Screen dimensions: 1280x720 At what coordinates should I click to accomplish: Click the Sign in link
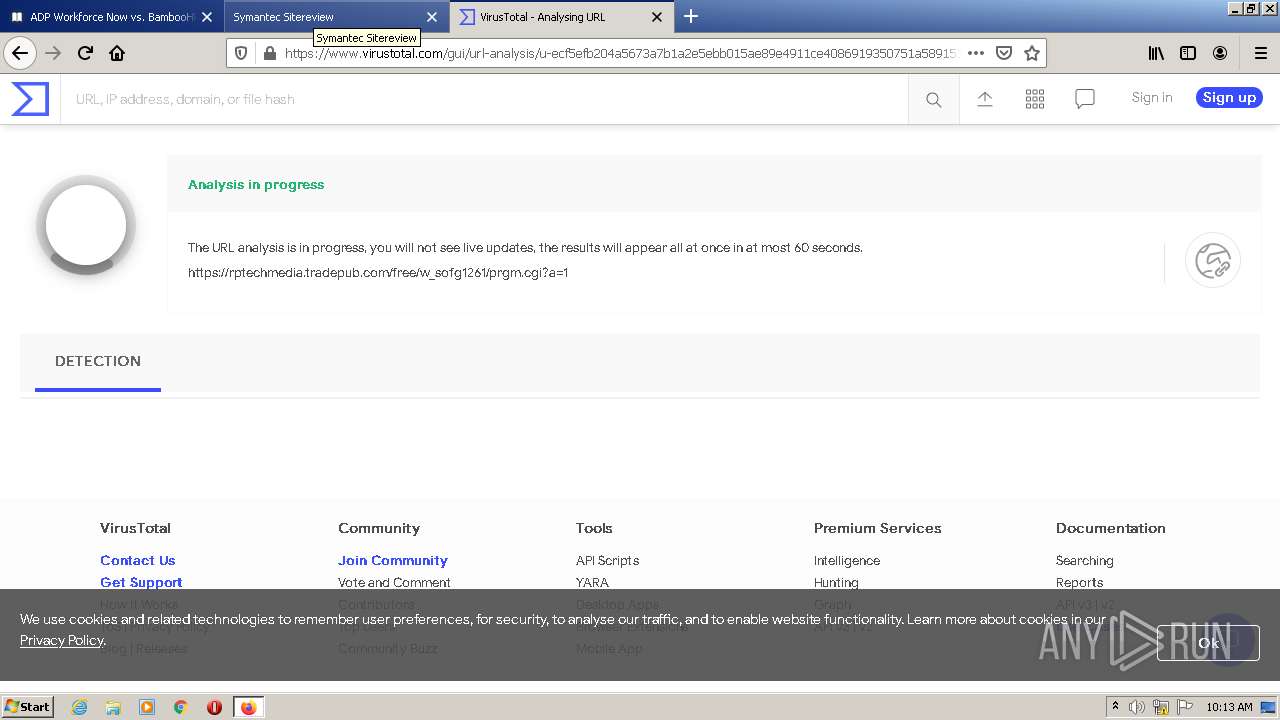coord(1152,97)
